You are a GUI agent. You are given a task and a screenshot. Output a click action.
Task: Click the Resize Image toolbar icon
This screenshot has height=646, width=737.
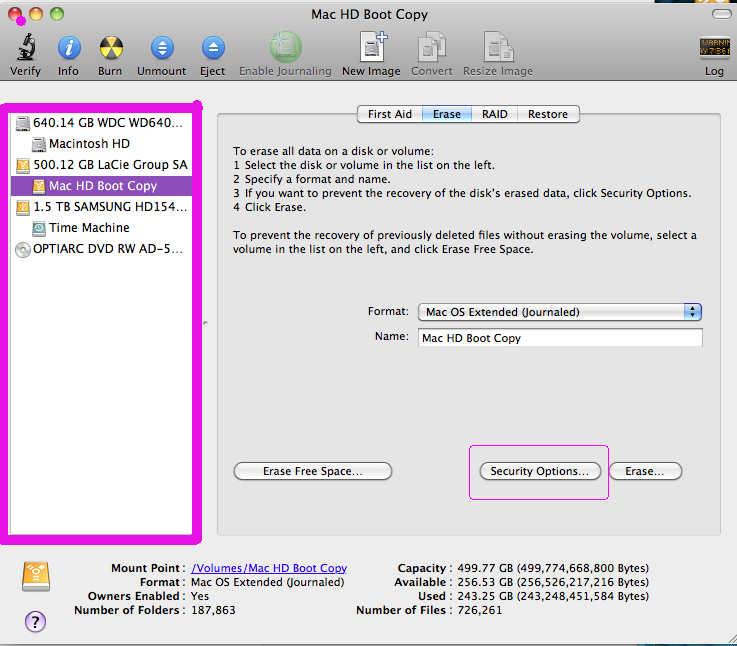498,47
